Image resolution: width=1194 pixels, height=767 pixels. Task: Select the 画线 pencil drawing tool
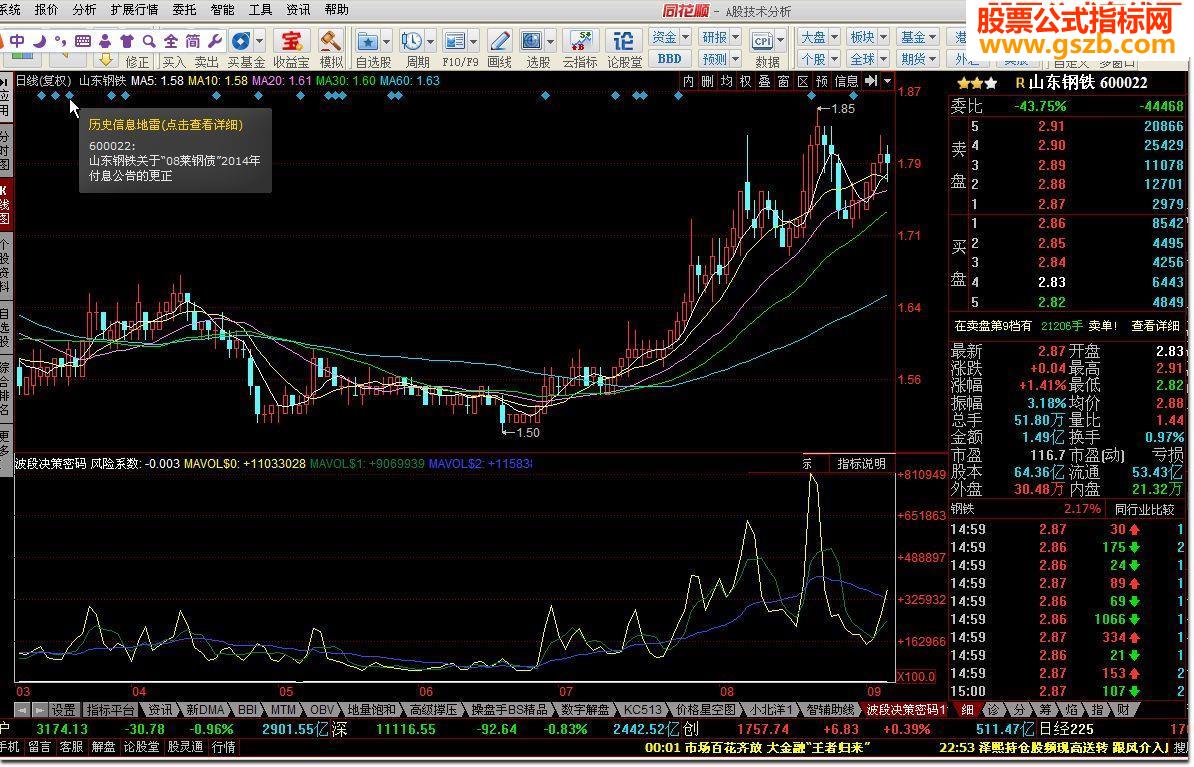pos(500,40)
